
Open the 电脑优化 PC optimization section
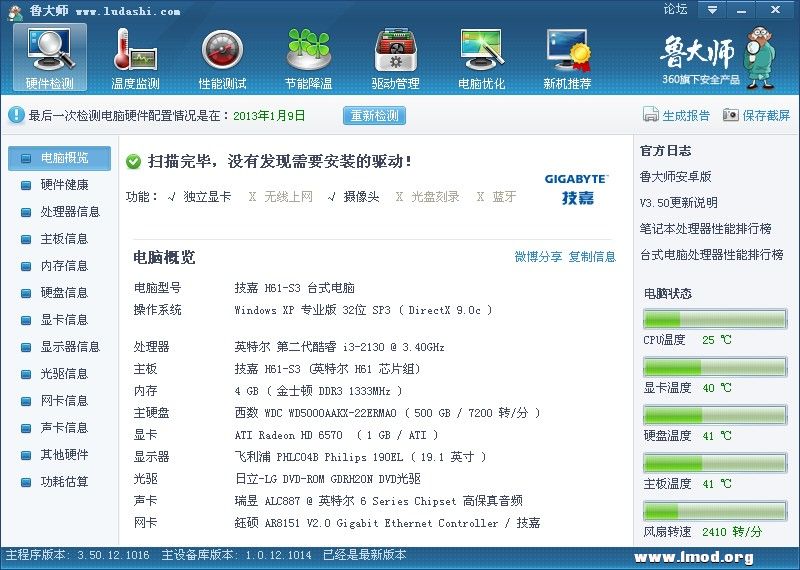click(x=481, y=57)
